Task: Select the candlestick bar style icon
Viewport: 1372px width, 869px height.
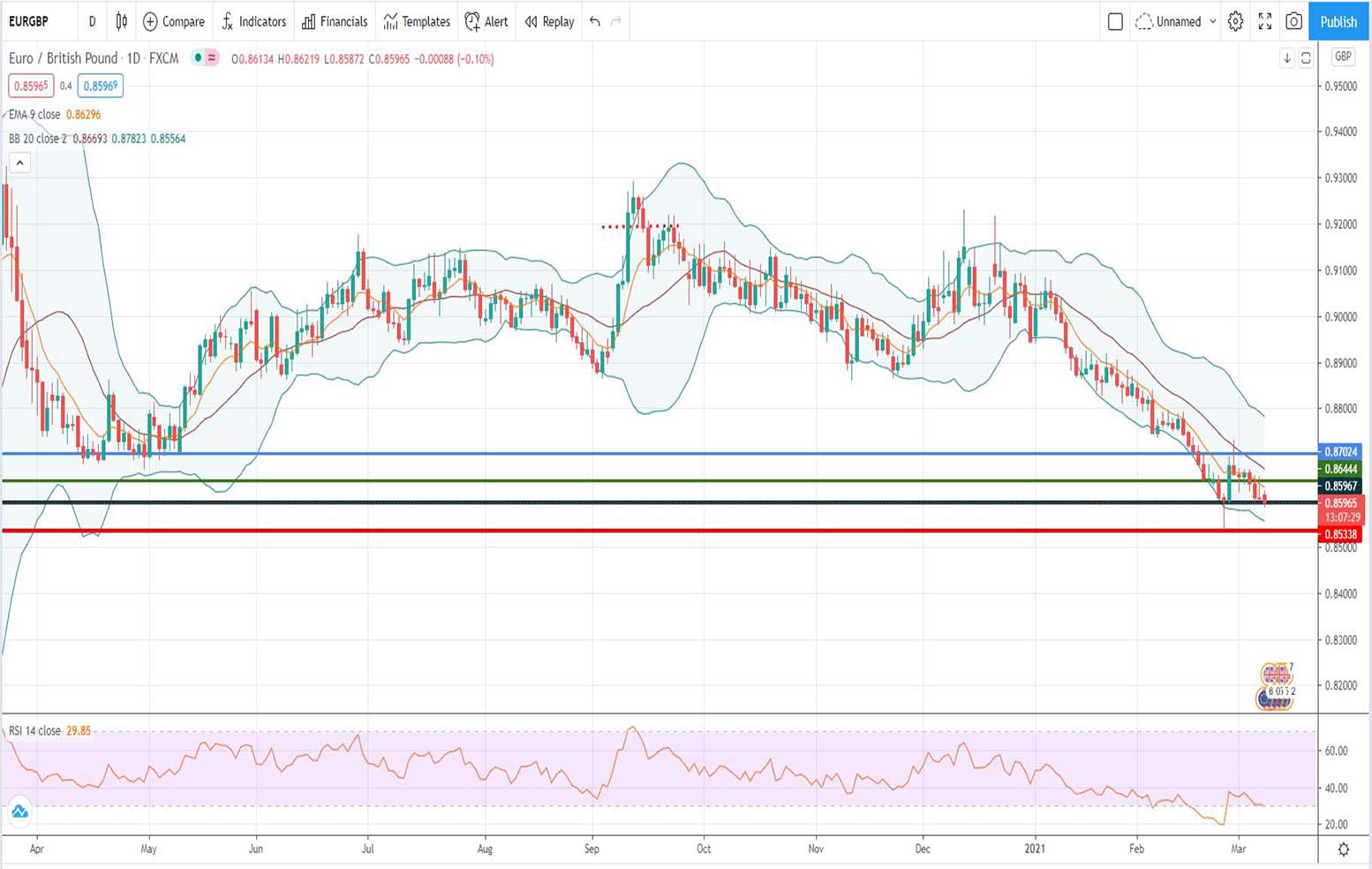Action: (120, 22)
